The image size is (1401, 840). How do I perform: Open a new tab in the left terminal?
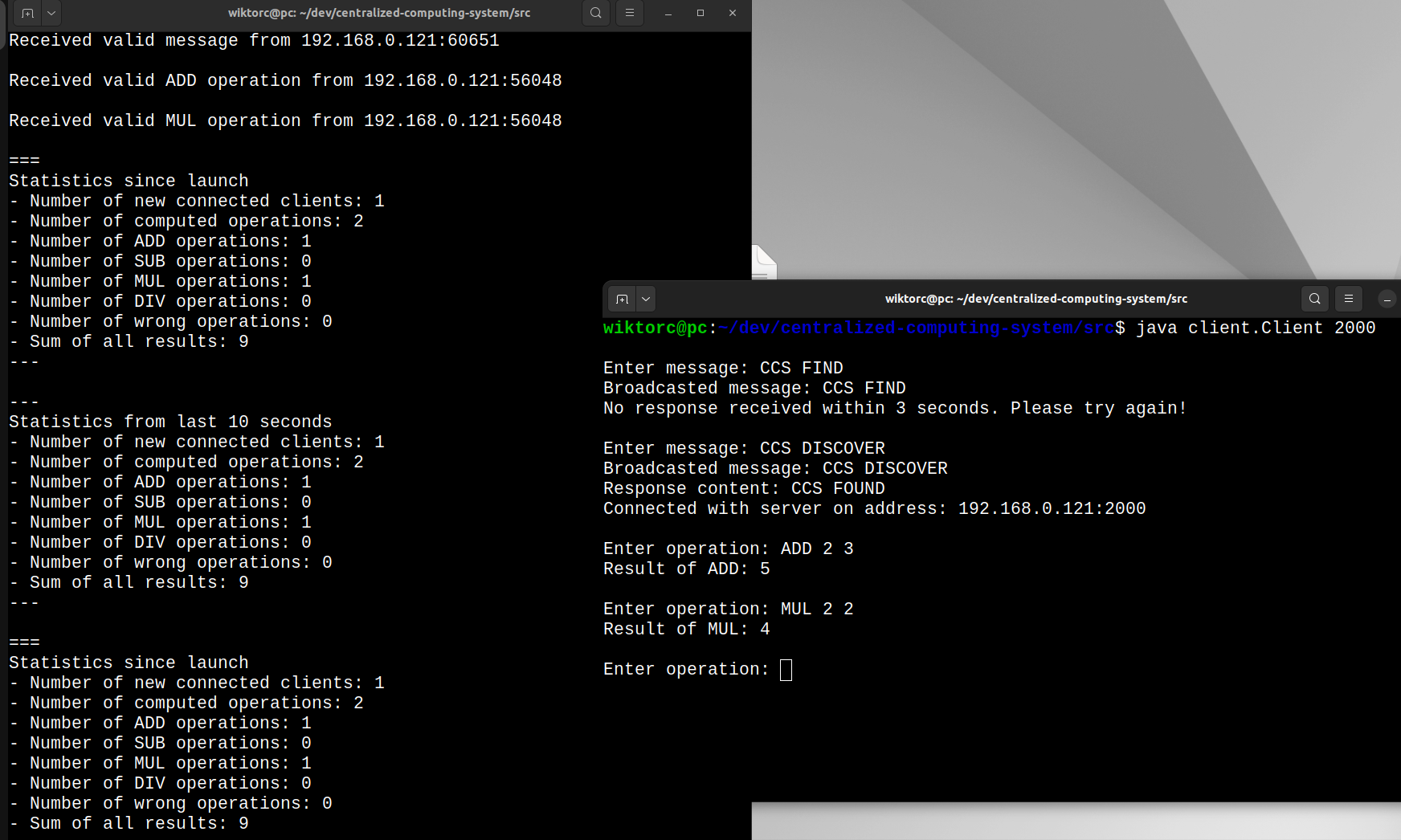(27, 13)
